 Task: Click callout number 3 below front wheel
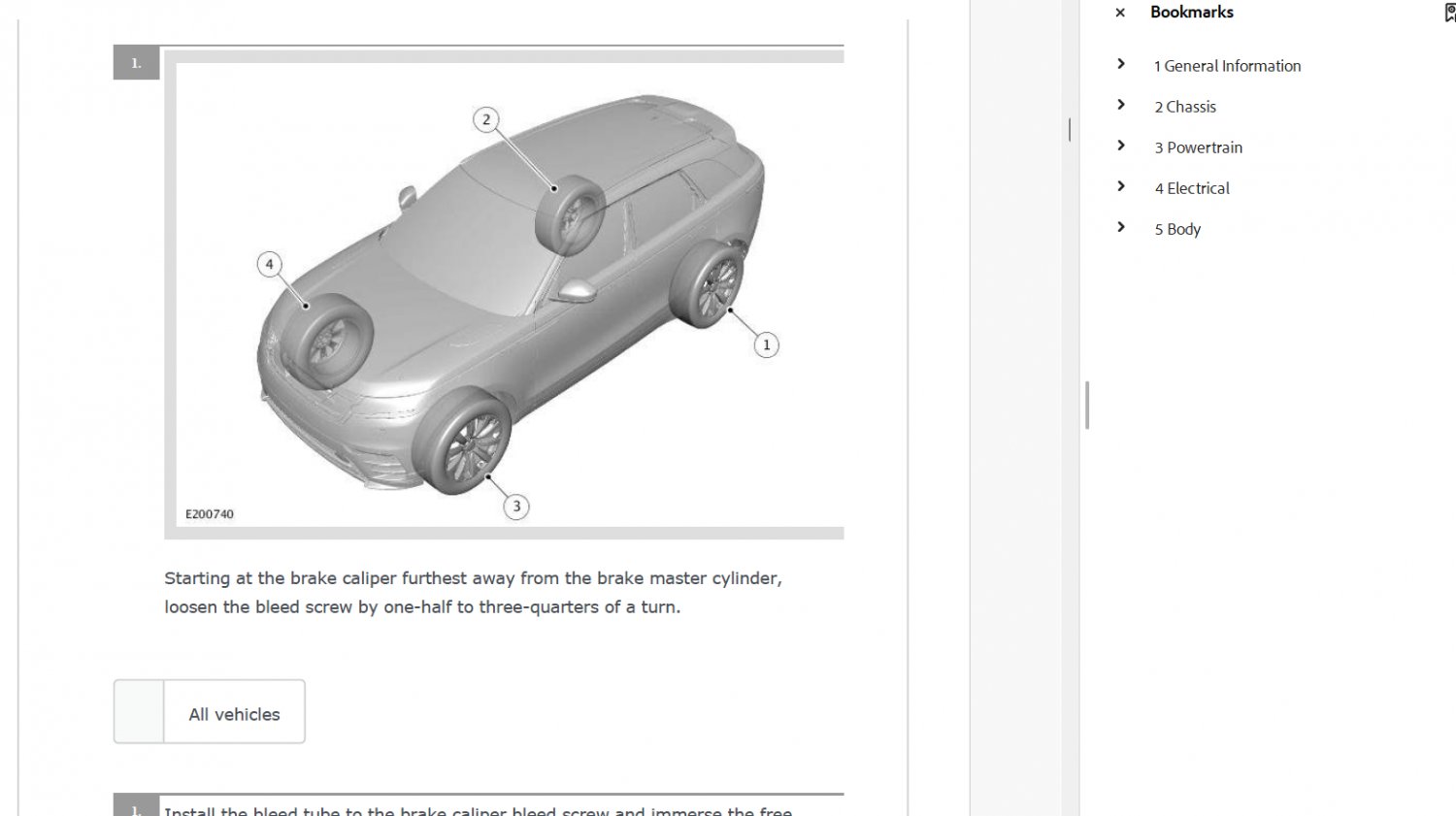tap(516, 506)
